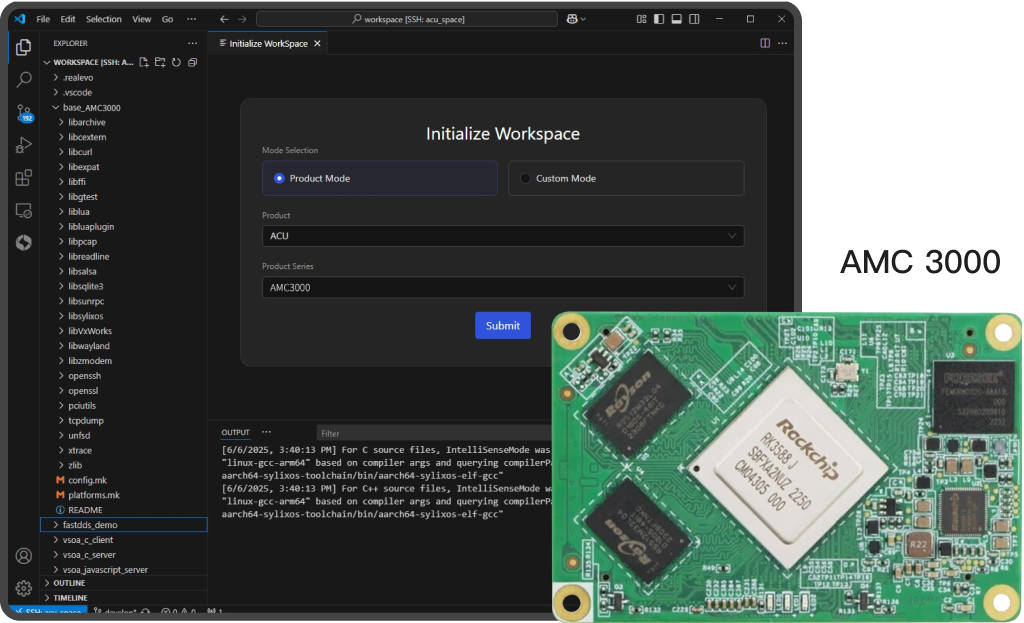Open Run and Debug view

(24, 145)
